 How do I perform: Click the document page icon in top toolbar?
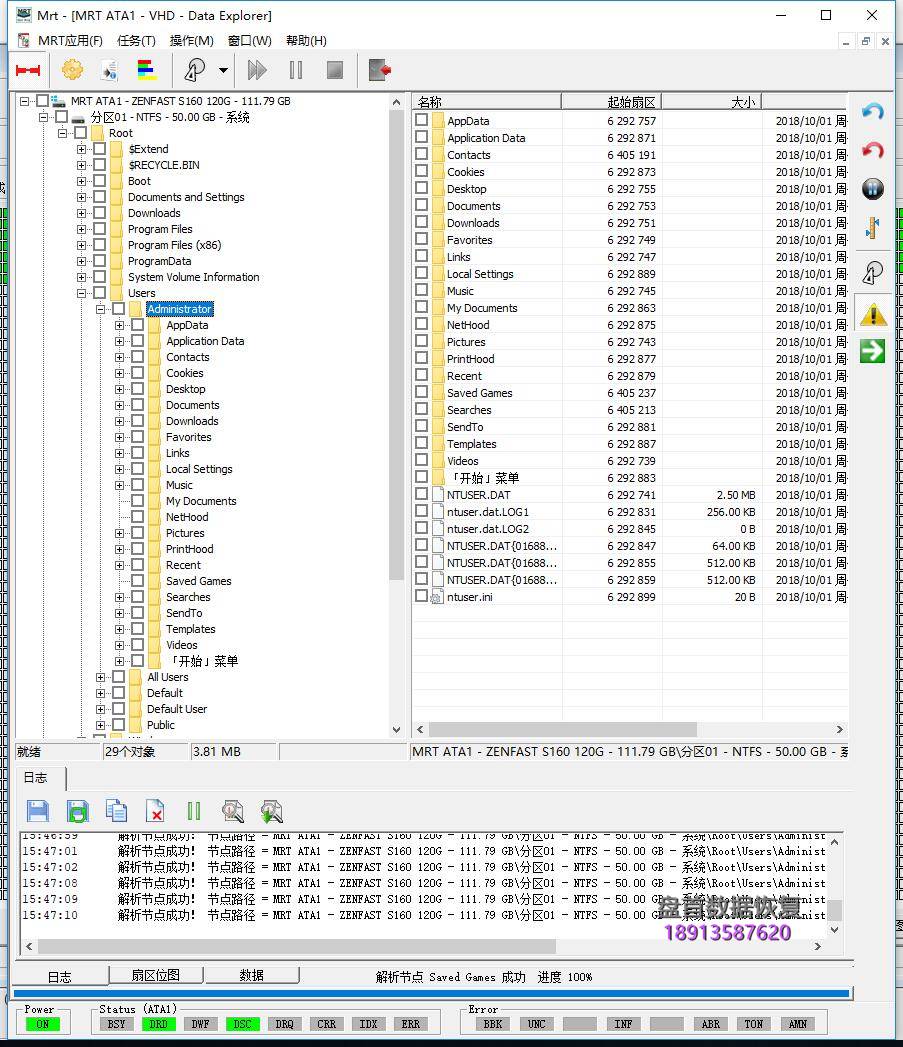click(x=109, y=69)
